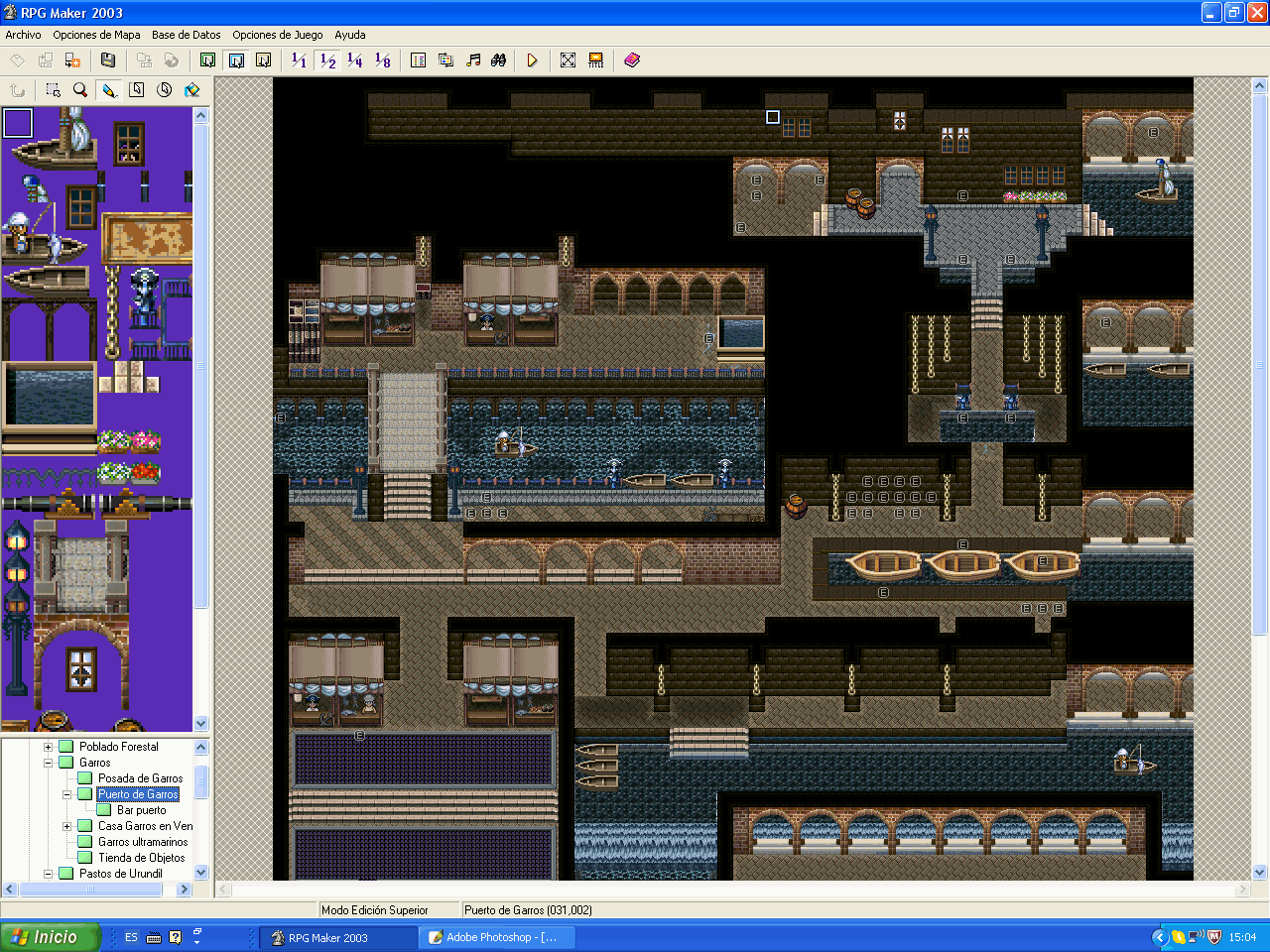Viewport: 1270px width, 952px height.
Task: Expand hidden system tray icons
Action: [x=1158, y=937]
